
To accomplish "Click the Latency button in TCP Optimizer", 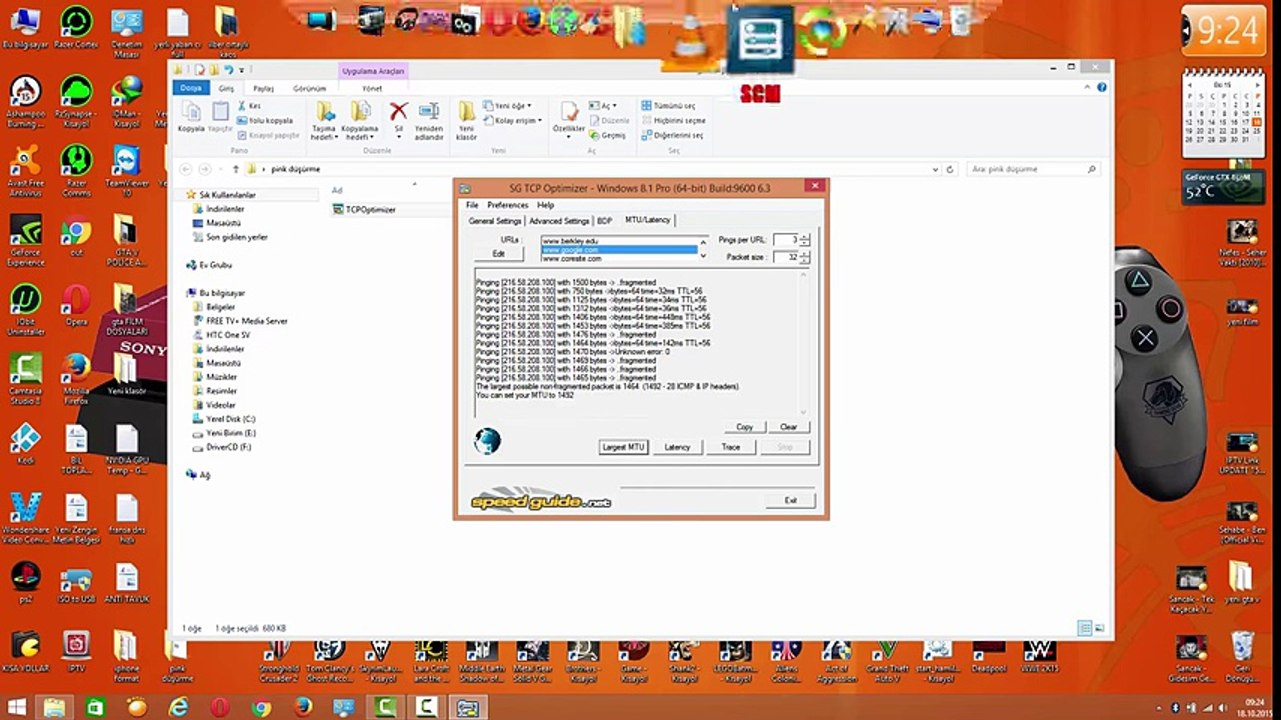I will (x=677, y=447).
